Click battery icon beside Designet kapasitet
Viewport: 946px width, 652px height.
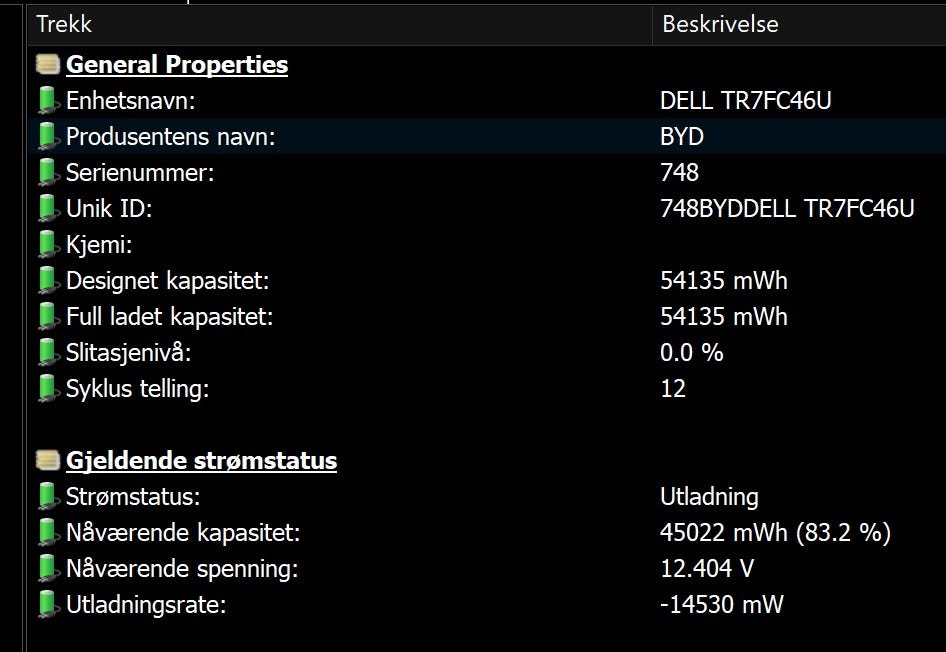tap(48, 281)
